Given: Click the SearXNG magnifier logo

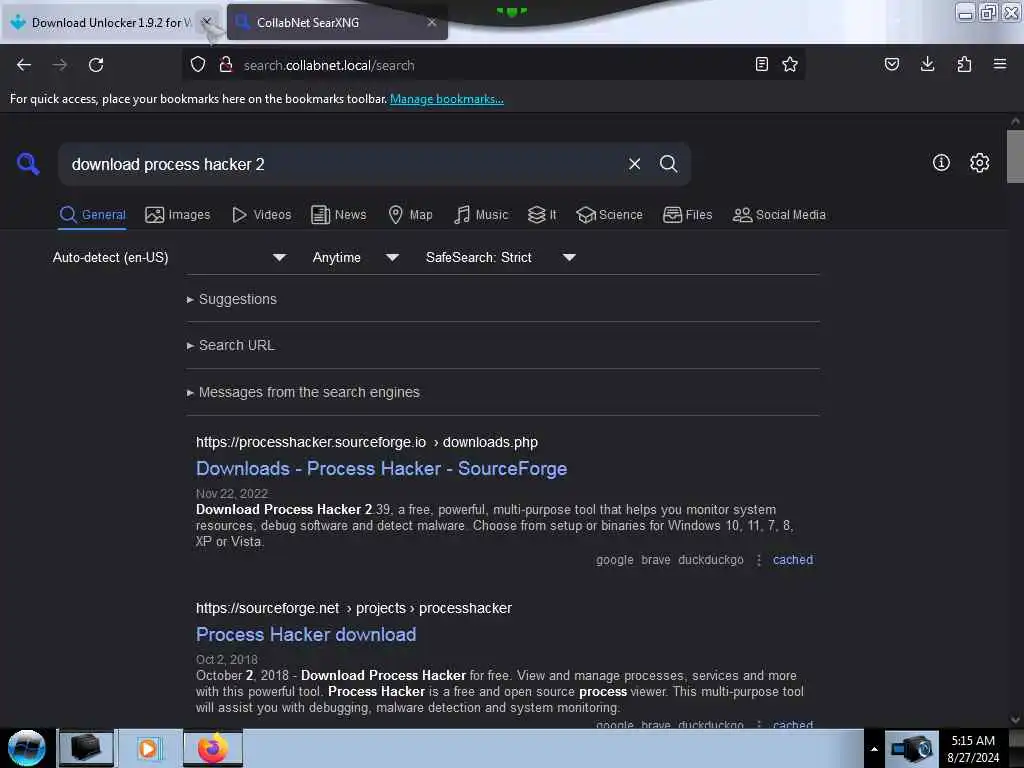Looking at the screenshot, I should (28, 163).
